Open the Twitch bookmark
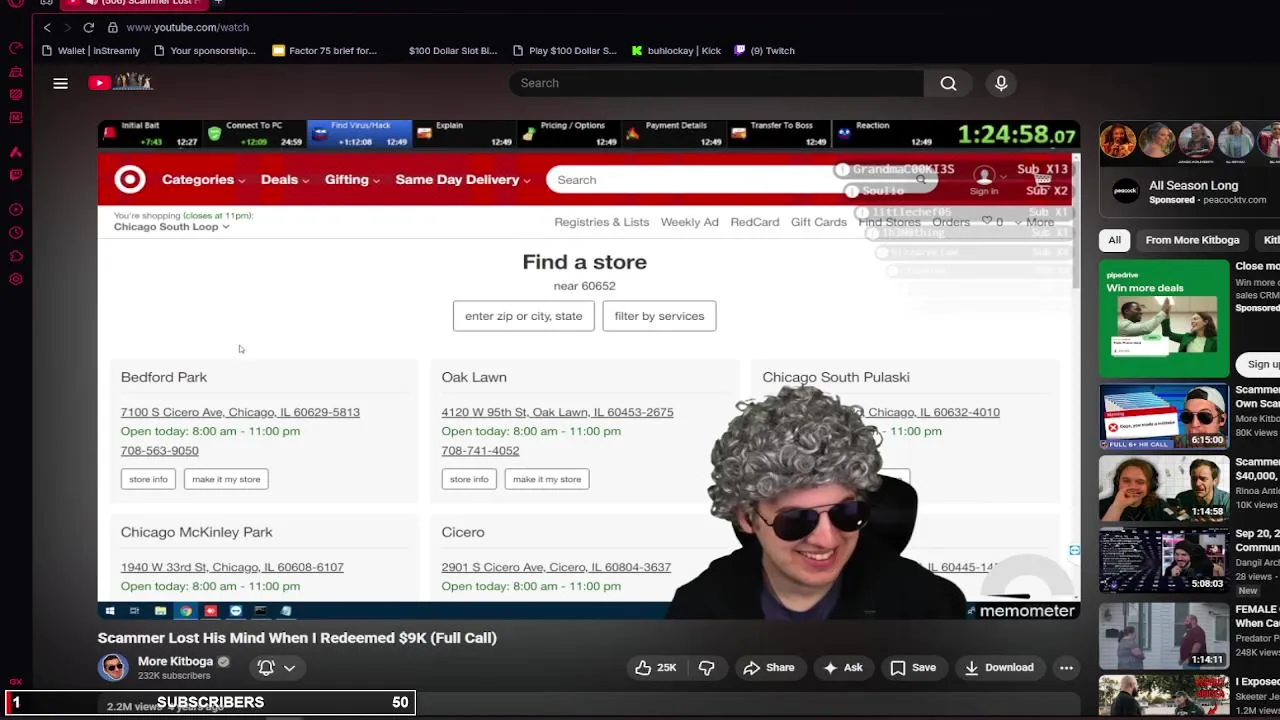The height and width of the screenshot is (720, 1280). coord(765,50)
